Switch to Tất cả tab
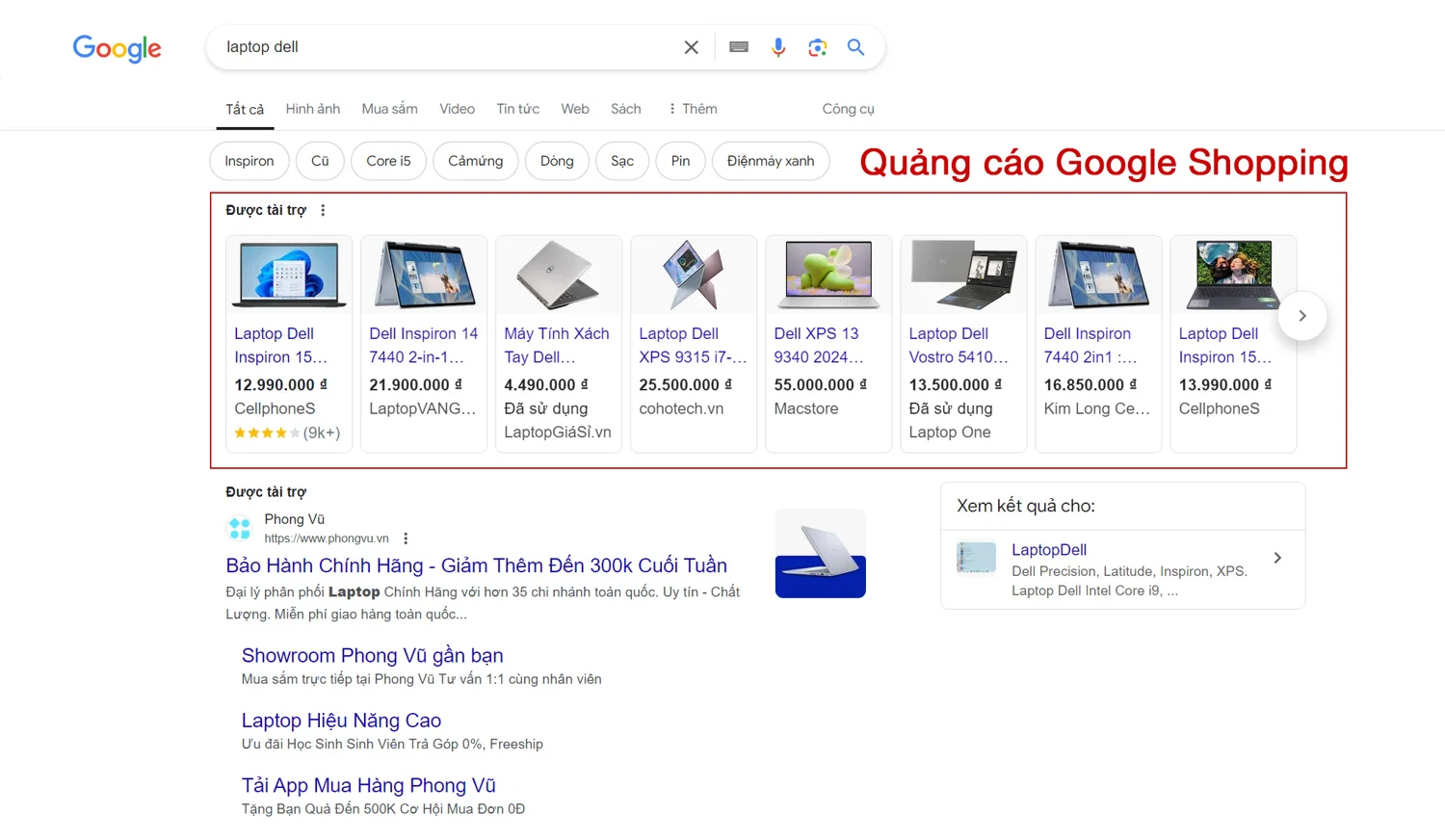Viewport: 1445px width, 840px height. [245, 109]
